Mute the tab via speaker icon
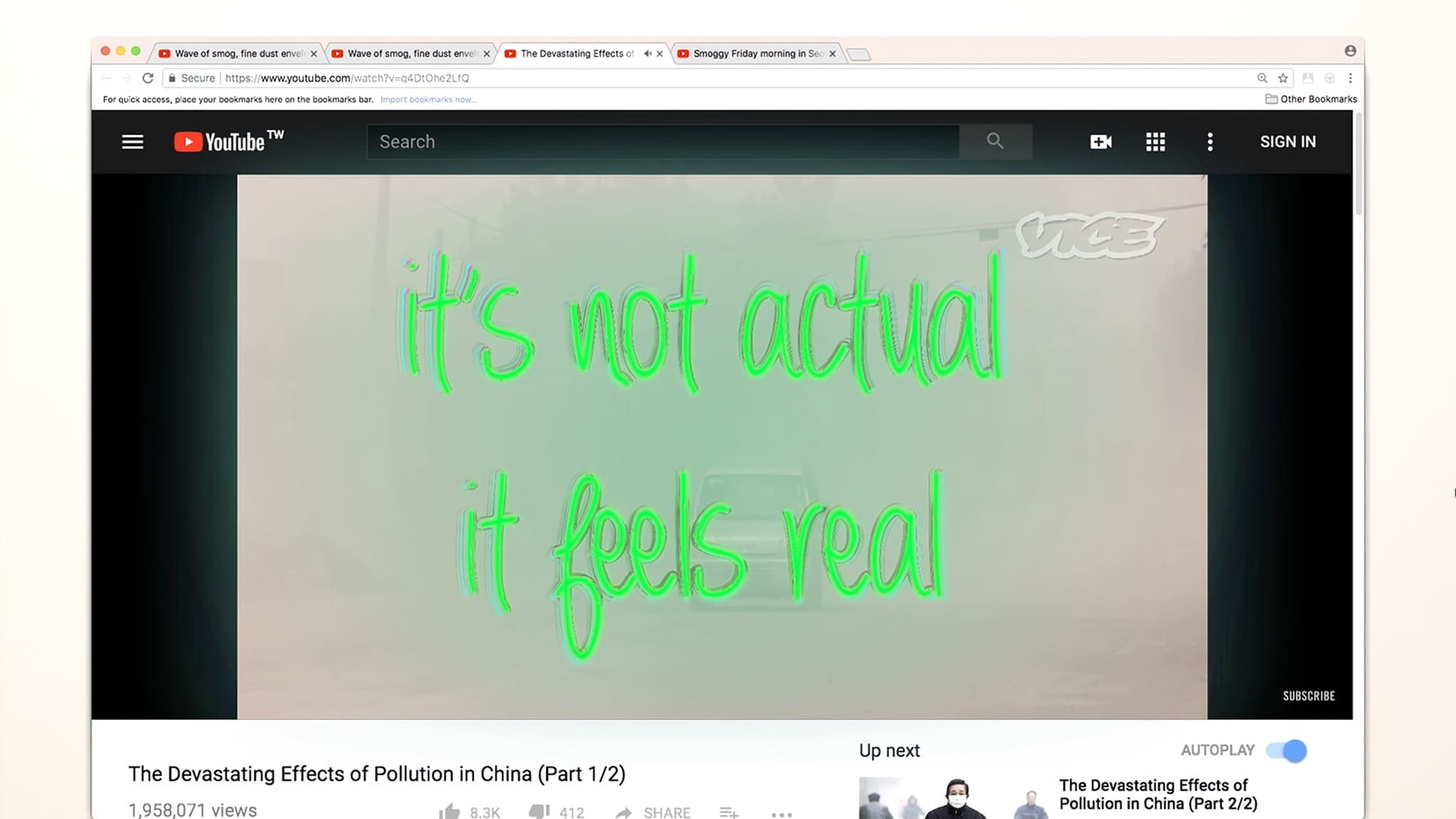This screenshot has height=819, width=1456. pyautogui.click(x=647, y=53)
